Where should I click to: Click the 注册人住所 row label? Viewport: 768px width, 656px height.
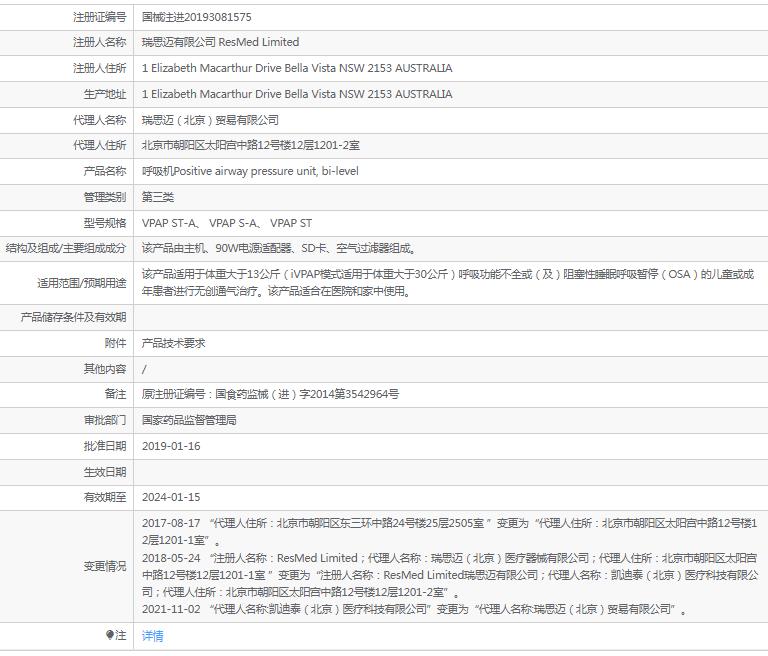pos(99,68)
